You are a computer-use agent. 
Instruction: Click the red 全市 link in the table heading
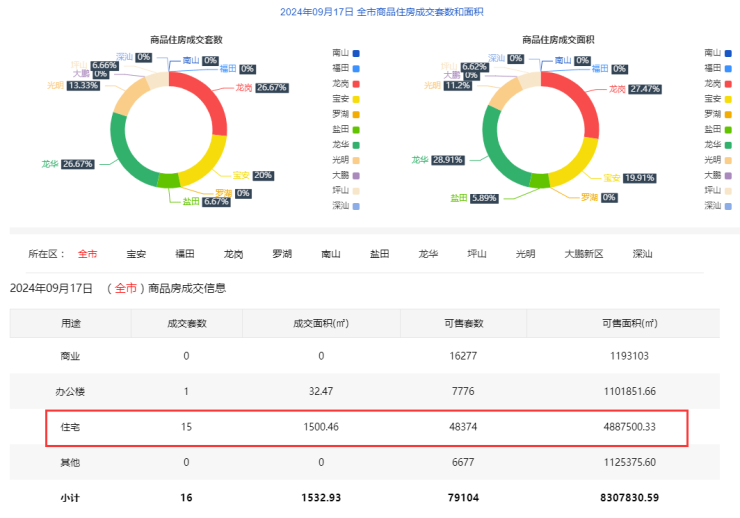point(126,288)
